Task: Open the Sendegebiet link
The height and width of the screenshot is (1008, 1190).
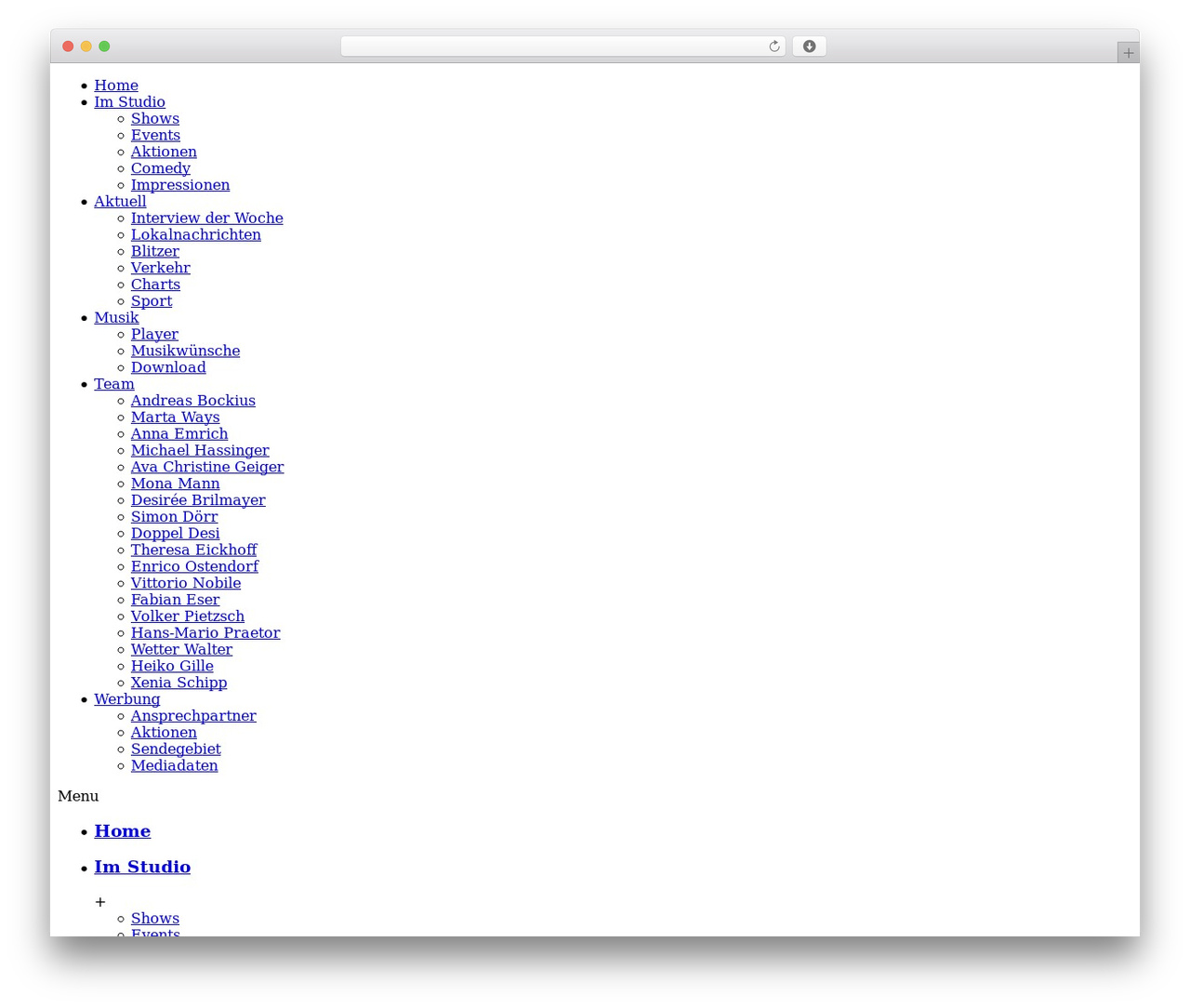Action: click(x=176, y=749)
